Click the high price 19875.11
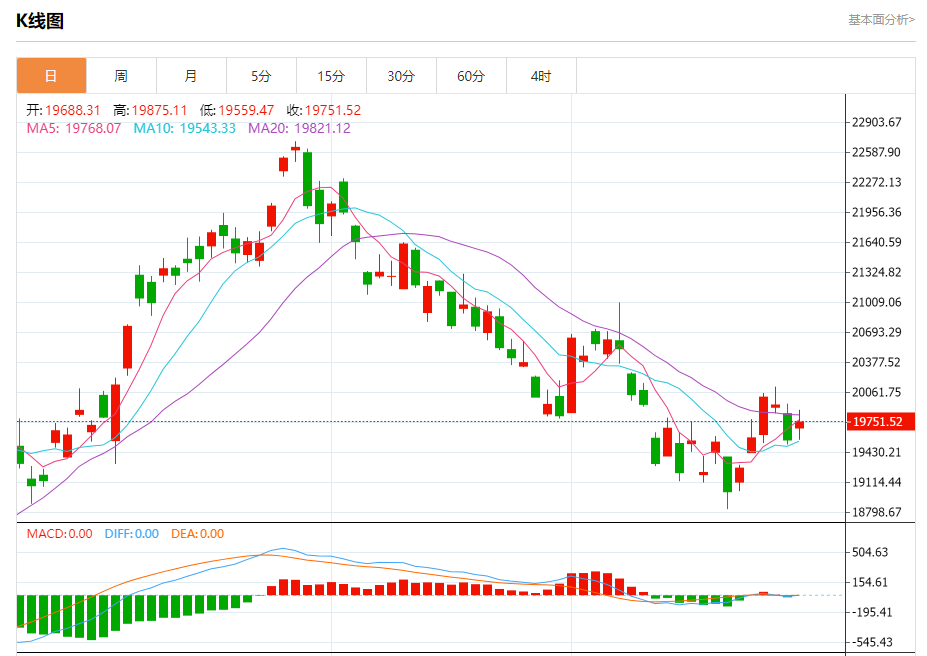927x656 pixels. 159,111
